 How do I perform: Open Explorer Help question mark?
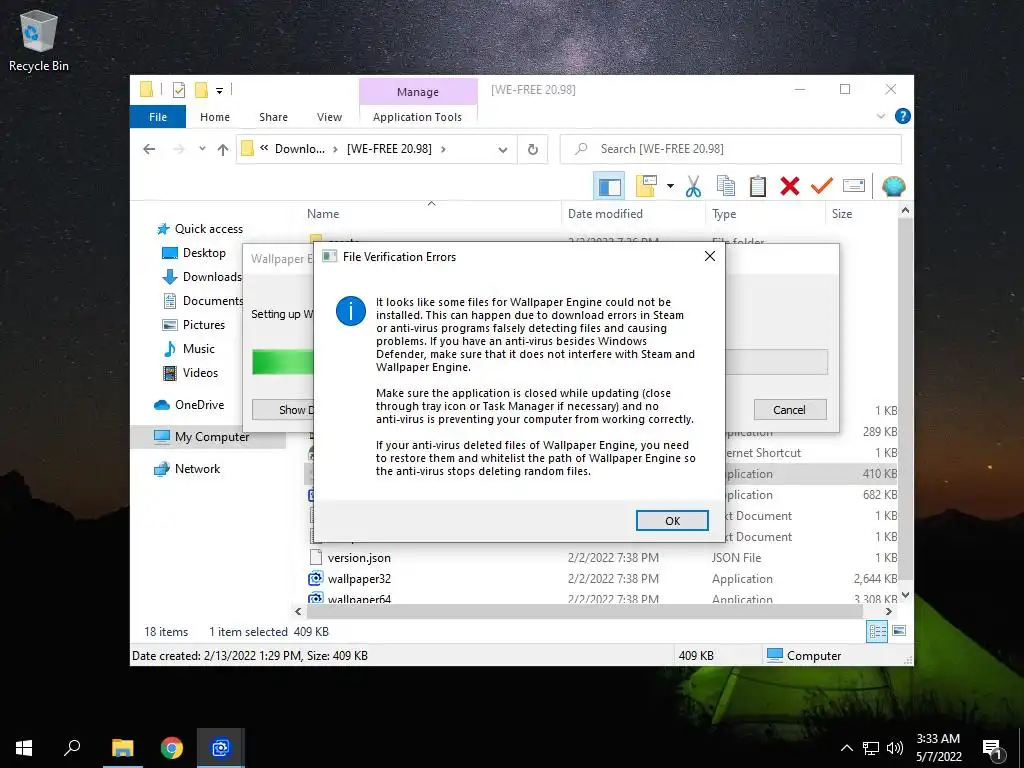pos(903,116)
